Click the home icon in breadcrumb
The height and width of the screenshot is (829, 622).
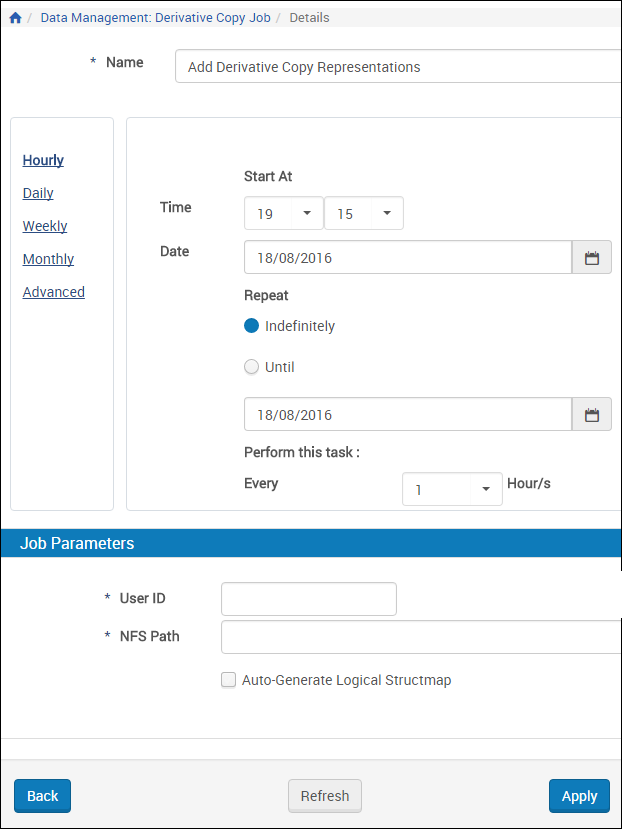tap(15, 18)
